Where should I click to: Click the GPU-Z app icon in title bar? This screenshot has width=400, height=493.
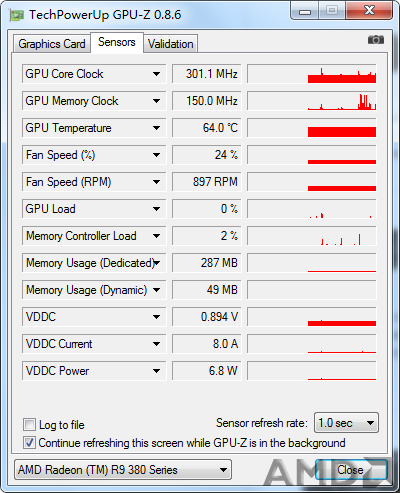(17, 15)
